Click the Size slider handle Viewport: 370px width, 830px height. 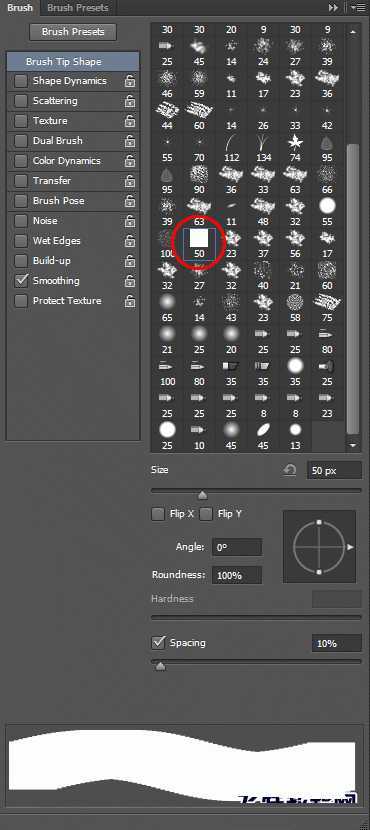pyautogui.click(x=202, y=495)
